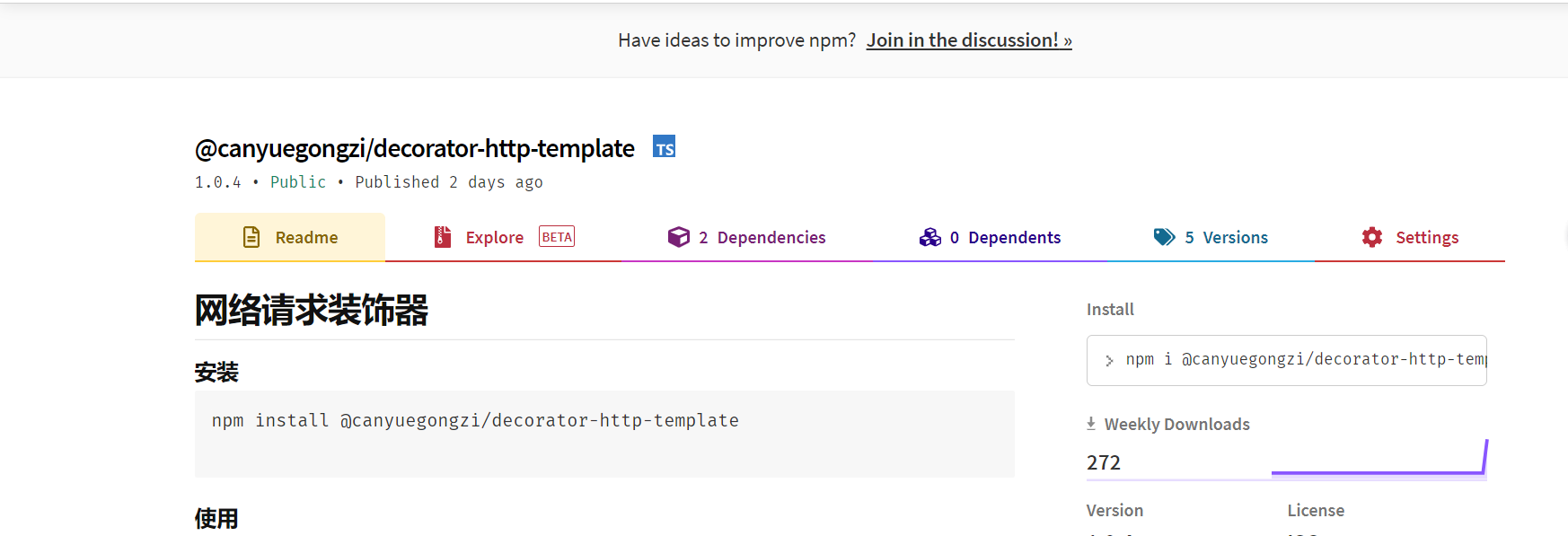
Task: Click the red Explore file icon
Action: [x=443, y=237]
